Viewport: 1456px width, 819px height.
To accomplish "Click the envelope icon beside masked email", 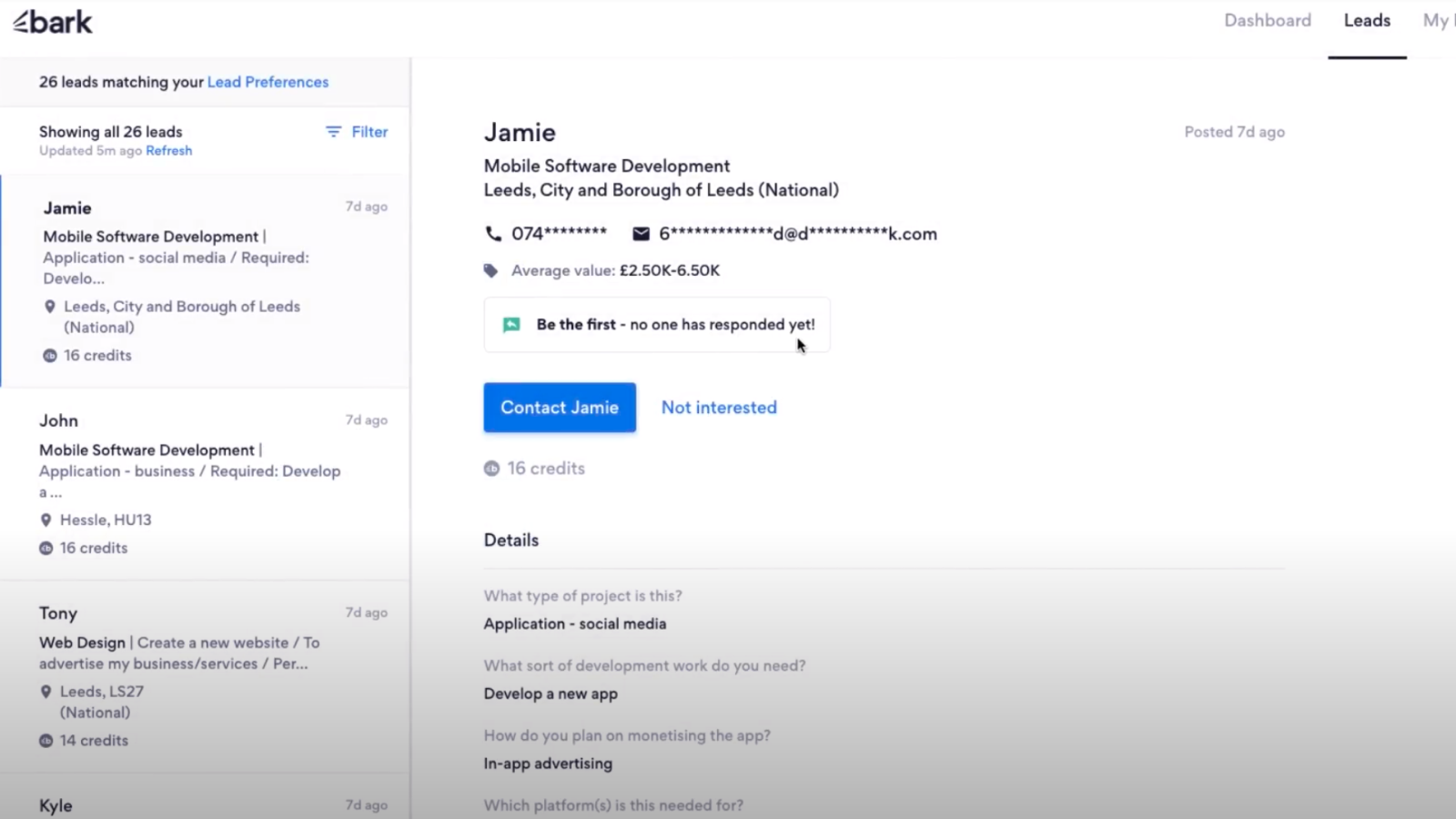I will (x=641, y=234).
